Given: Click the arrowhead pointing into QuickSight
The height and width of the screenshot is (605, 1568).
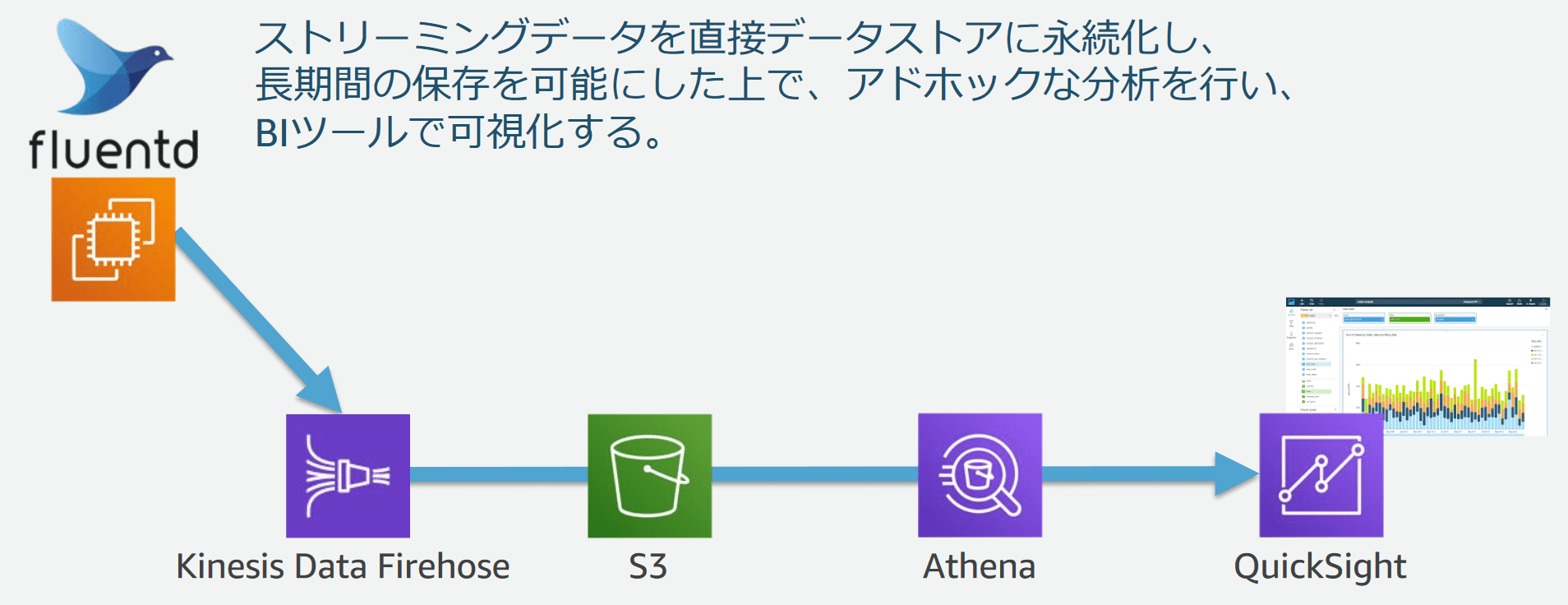Looking at the screenshot, I should tap(1237, 474).
